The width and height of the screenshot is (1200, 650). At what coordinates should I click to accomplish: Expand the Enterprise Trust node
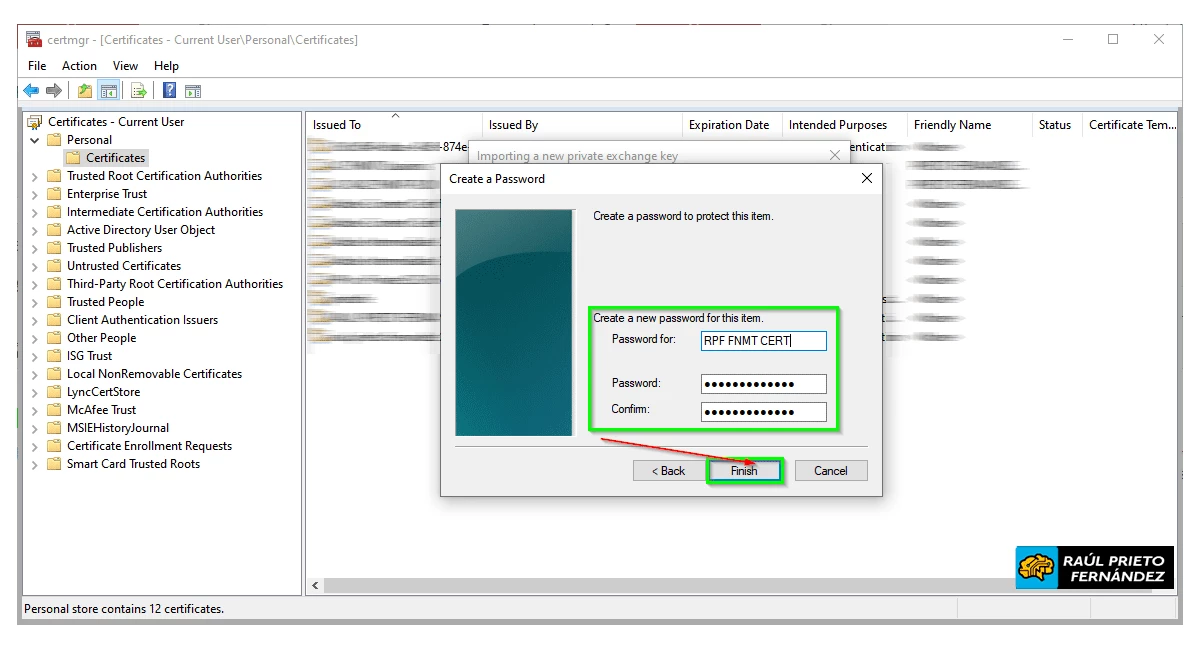(35, 194)
